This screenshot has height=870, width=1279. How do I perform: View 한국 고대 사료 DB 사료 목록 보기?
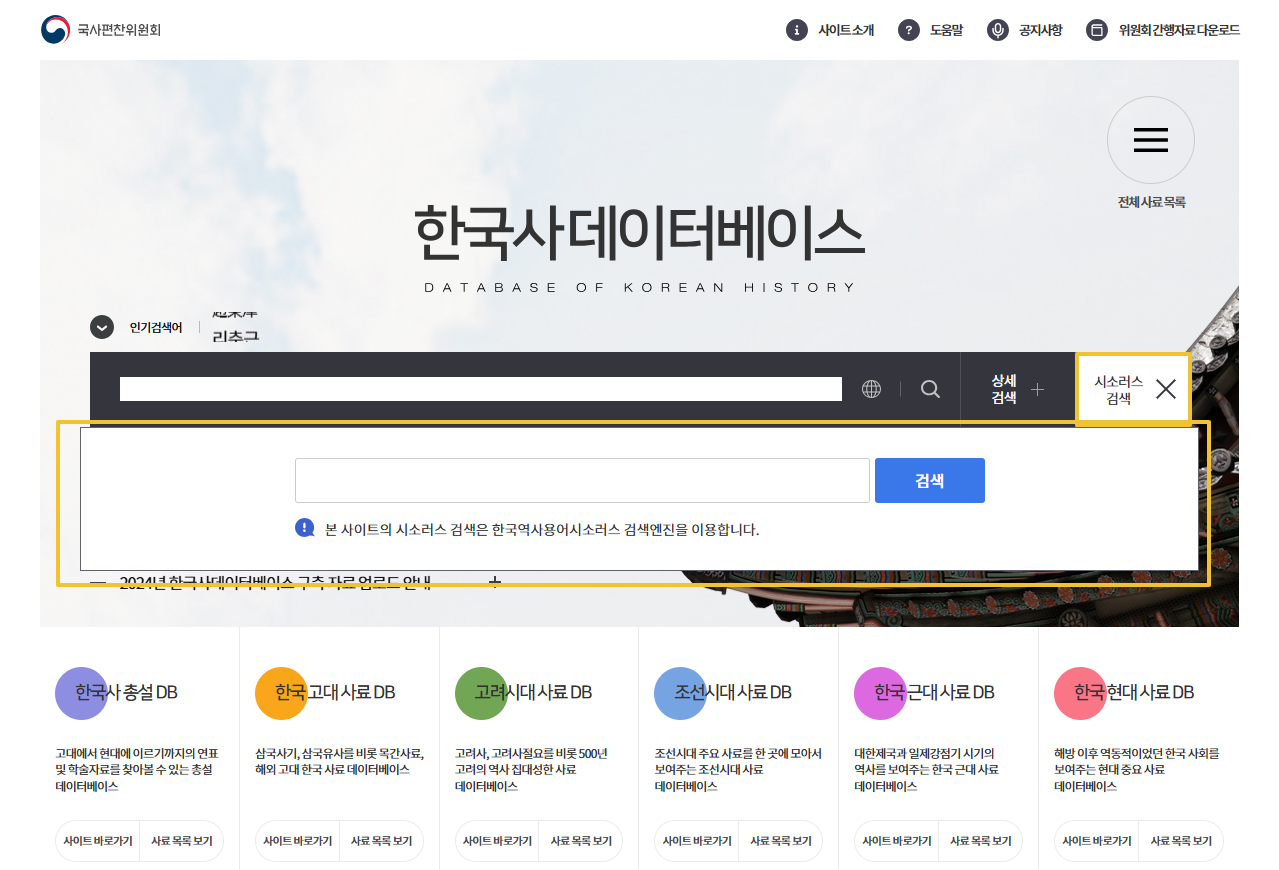pos(381,841)
